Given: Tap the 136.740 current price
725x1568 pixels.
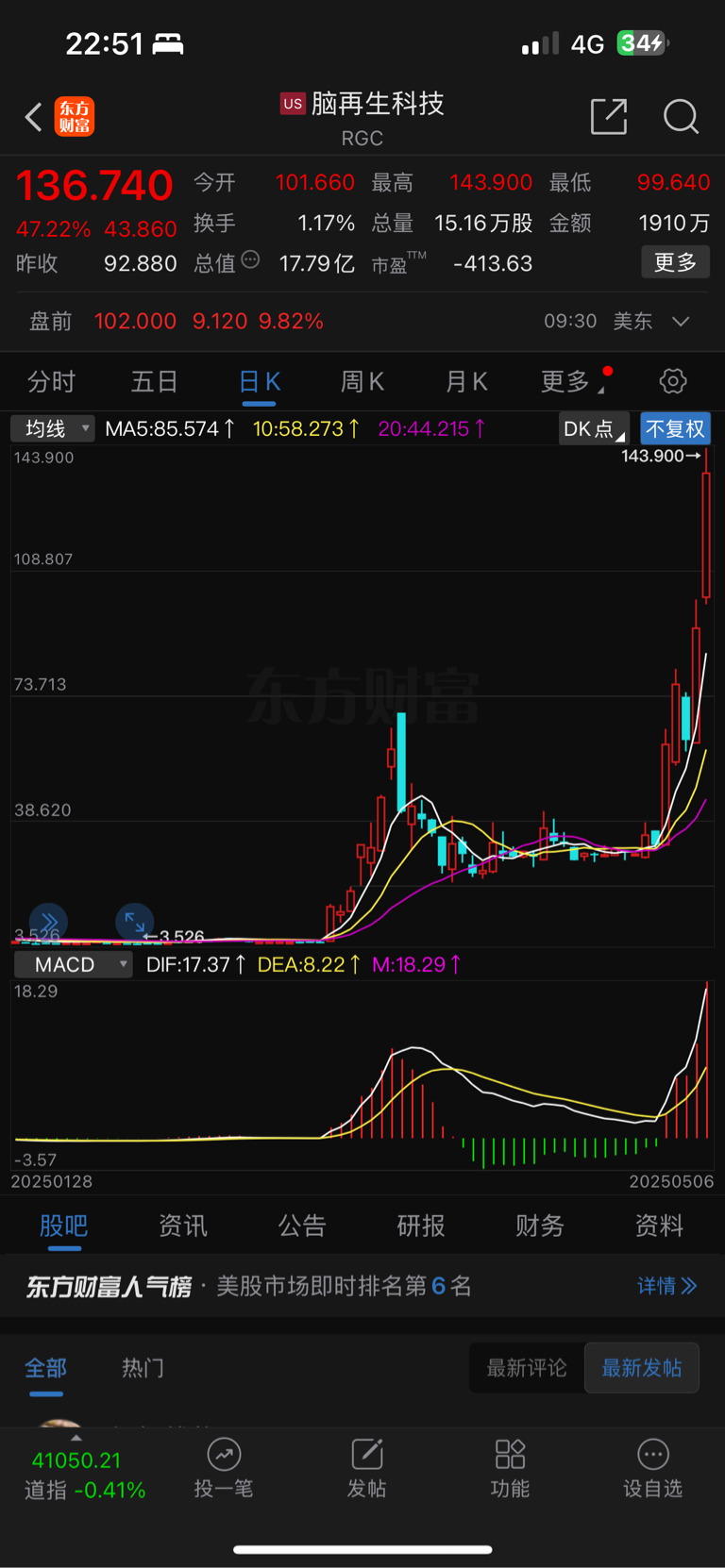Looking at the screenshot, I should click(x=94, y=185).
